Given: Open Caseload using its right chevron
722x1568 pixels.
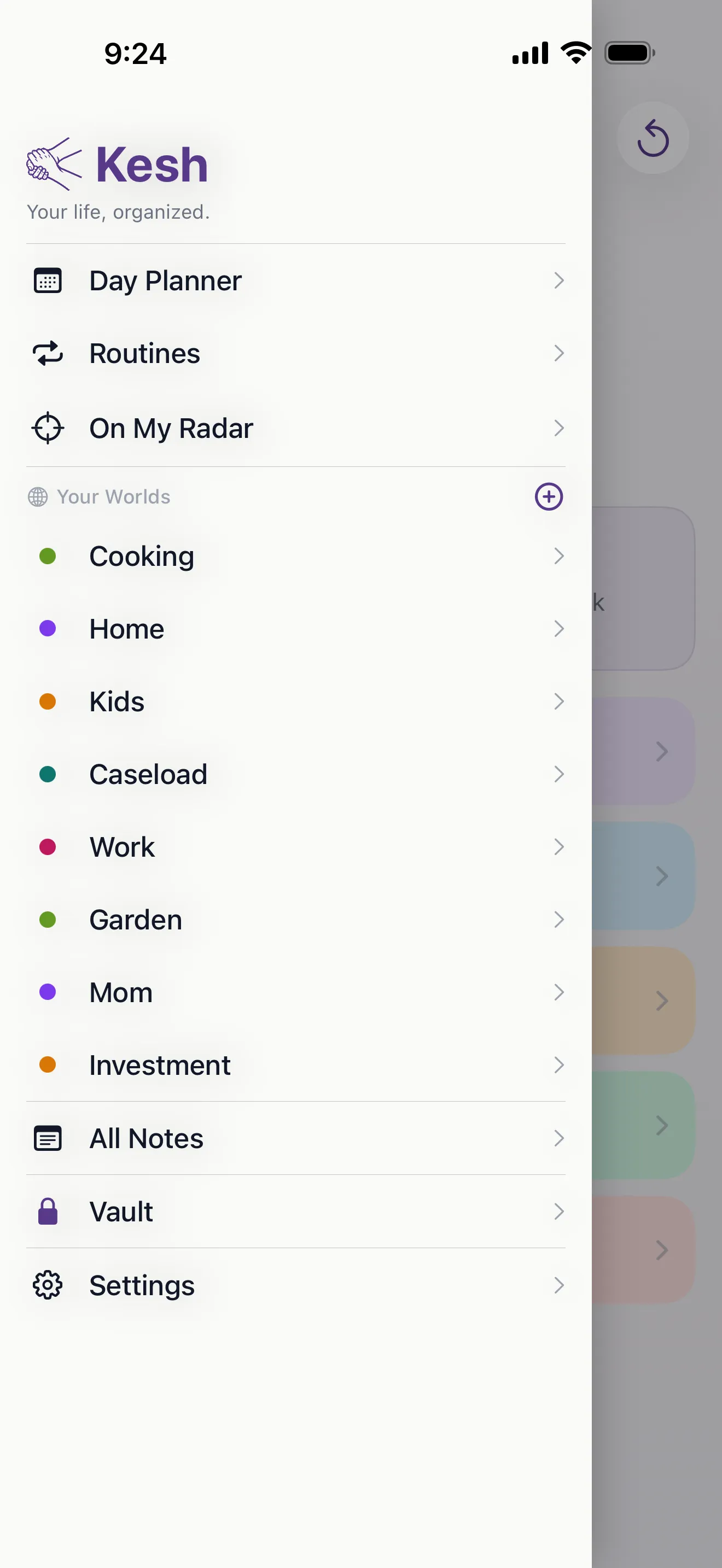Looking at the screenshot, I should point(558,774).
